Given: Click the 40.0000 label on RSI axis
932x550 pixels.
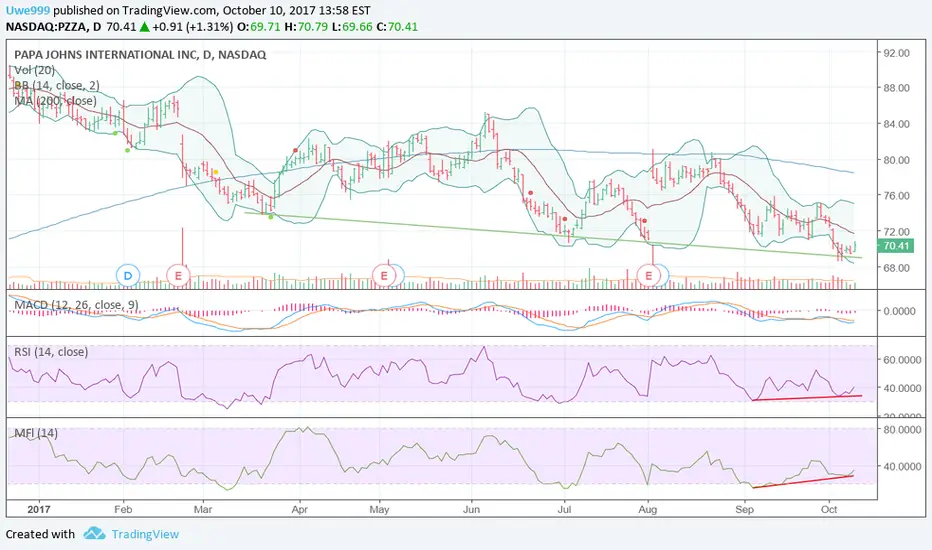Looking at the screenshot, I should [x=902, y=388].
